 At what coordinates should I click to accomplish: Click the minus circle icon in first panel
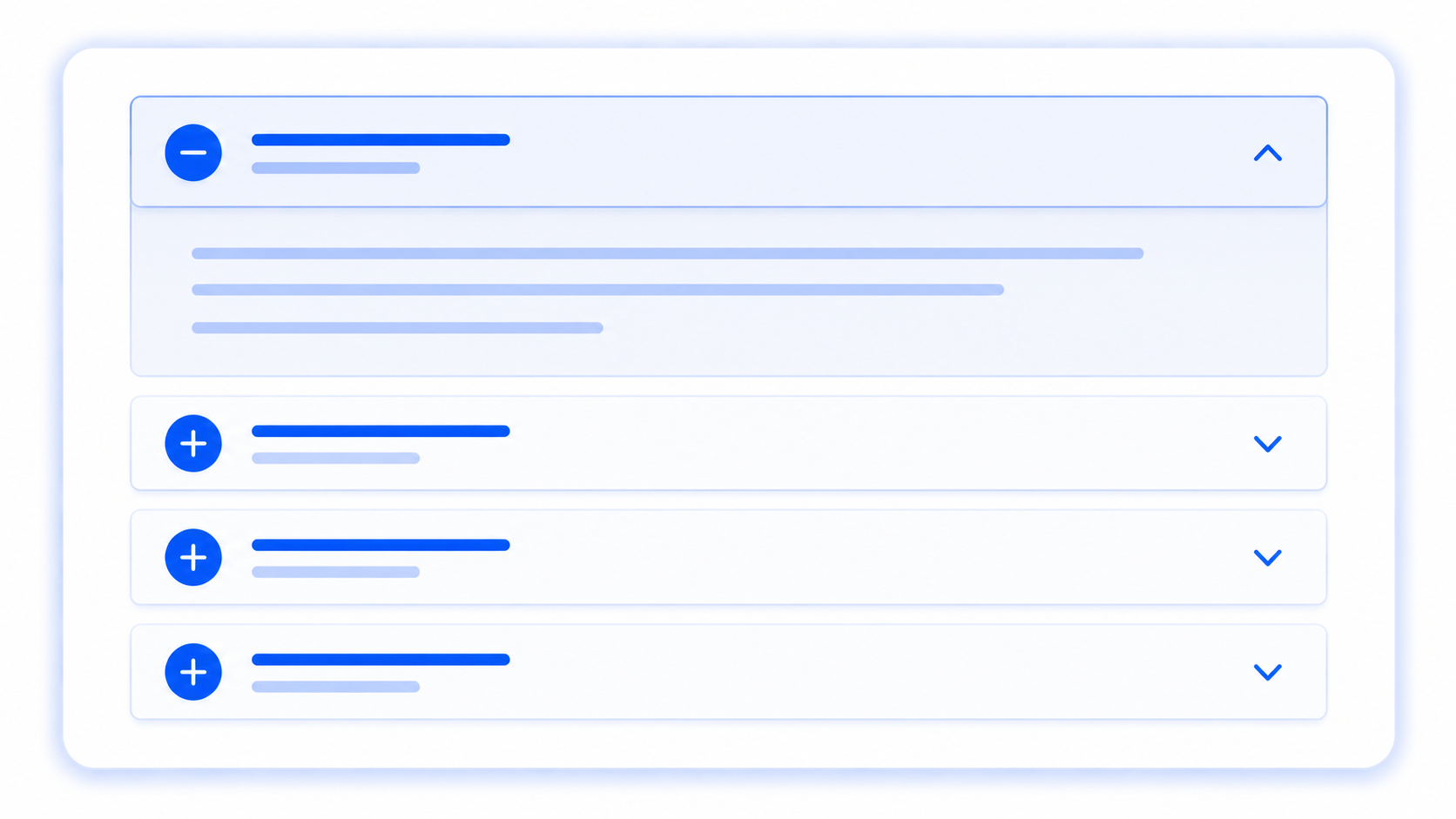pyautogui.click(x=193, y=153)
